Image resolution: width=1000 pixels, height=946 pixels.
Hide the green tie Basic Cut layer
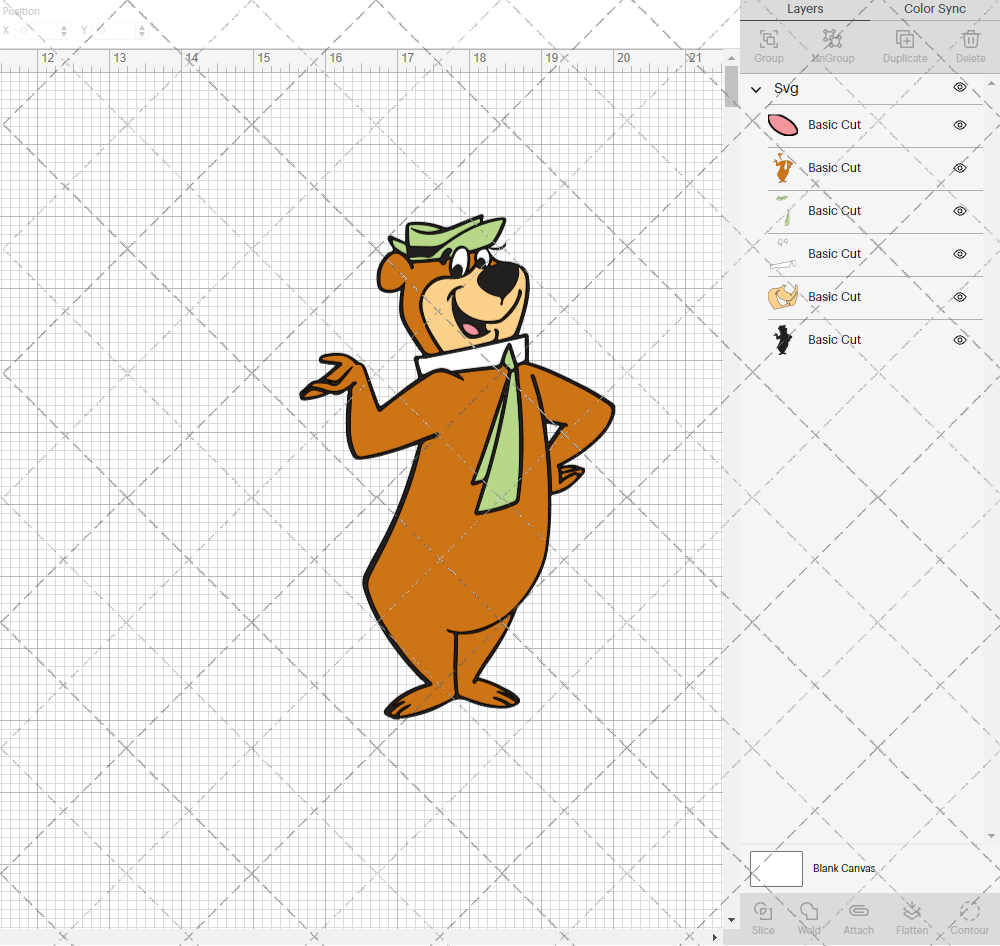point(960,211)
